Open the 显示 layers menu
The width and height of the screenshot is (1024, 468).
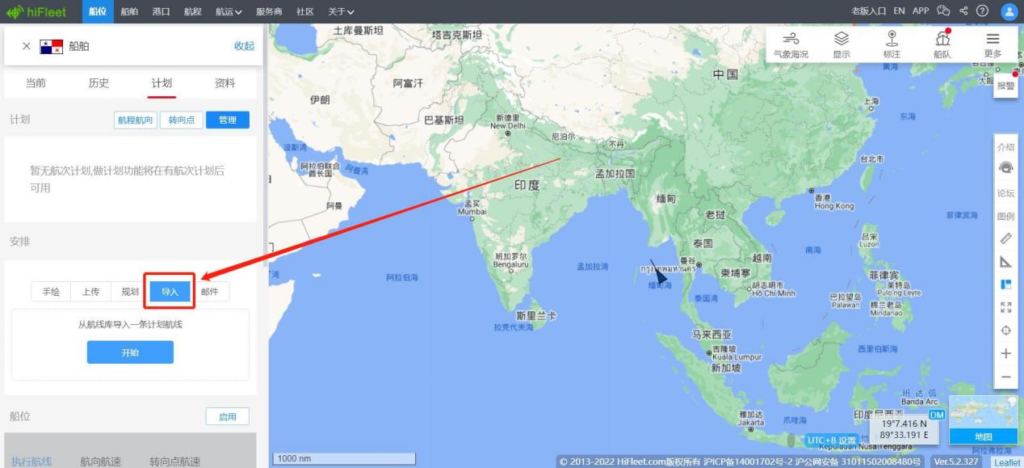841,44
